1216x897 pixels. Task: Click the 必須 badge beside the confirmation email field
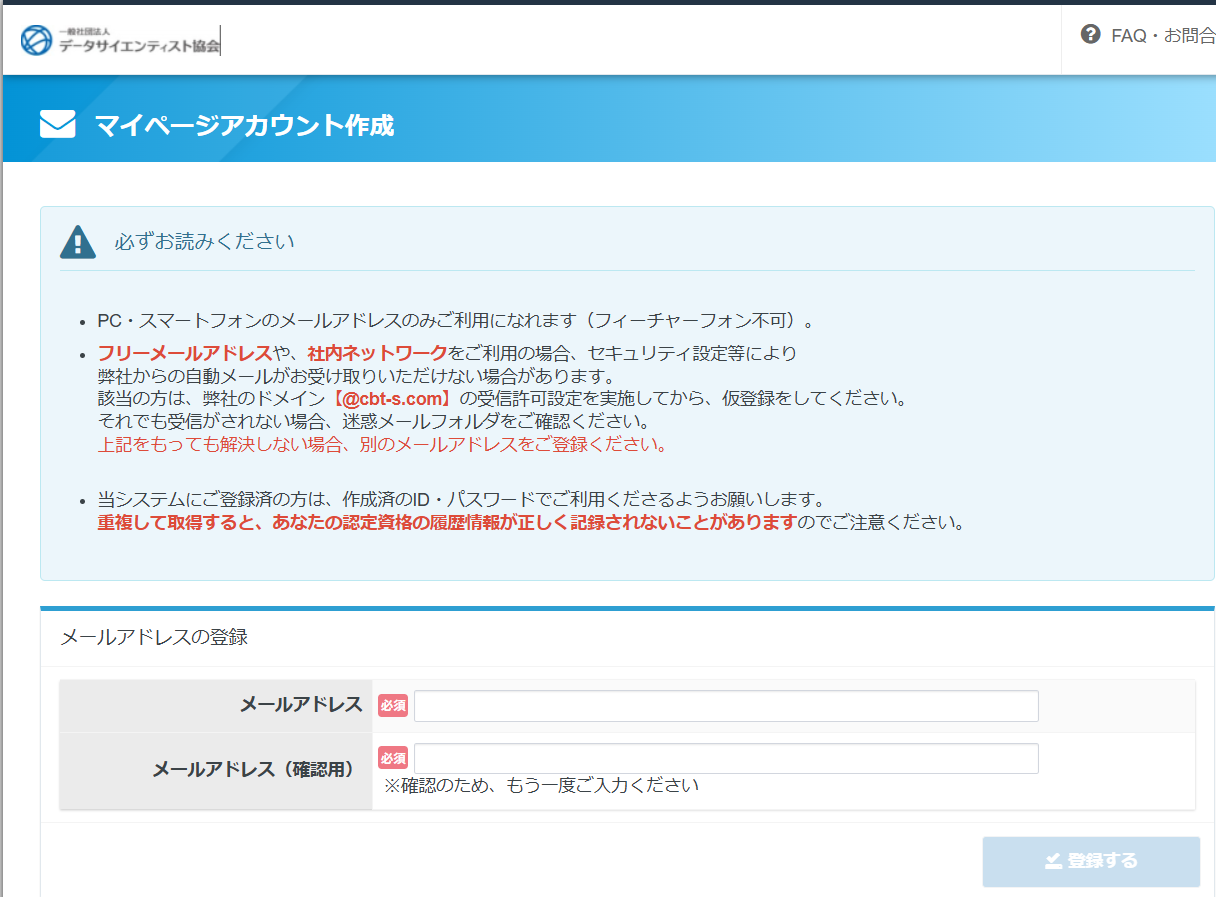pyautogui.click(x=393, y=758)
